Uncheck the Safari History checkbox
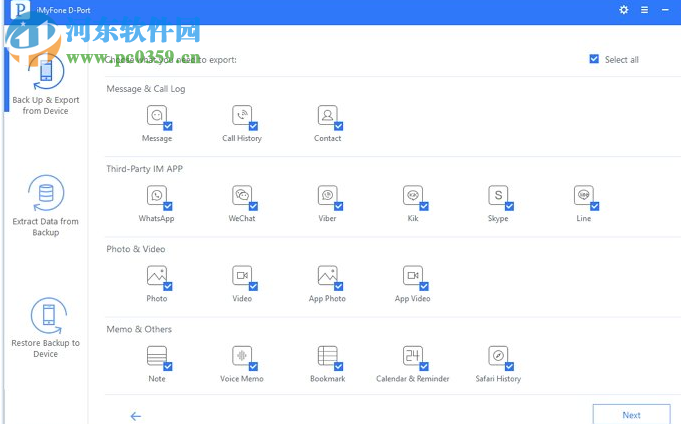 tap(510, 367)
